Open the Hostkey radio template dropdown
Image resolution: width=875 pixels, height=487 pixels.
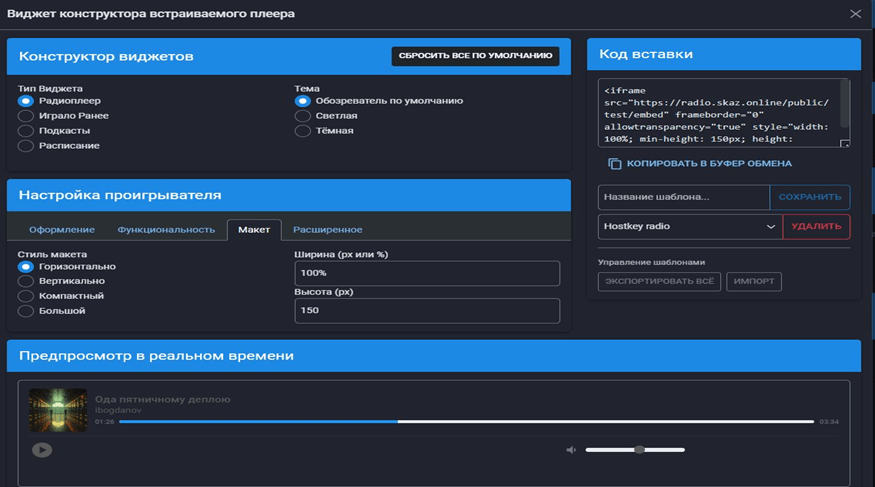689,227
